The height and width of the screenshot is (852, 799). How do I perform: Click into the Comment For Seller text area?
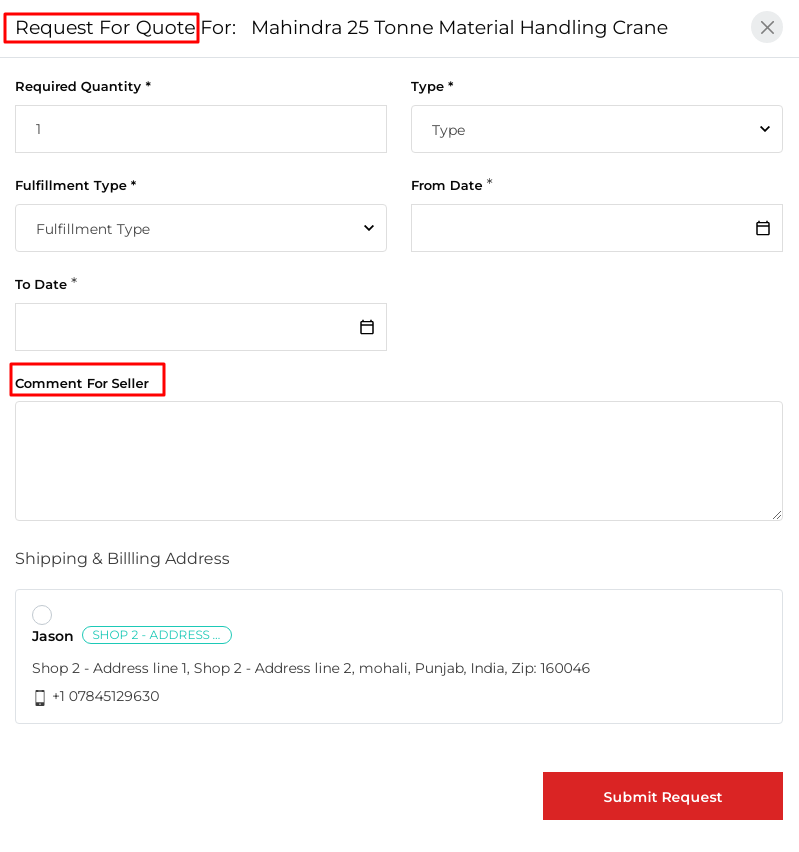(398, 460)
